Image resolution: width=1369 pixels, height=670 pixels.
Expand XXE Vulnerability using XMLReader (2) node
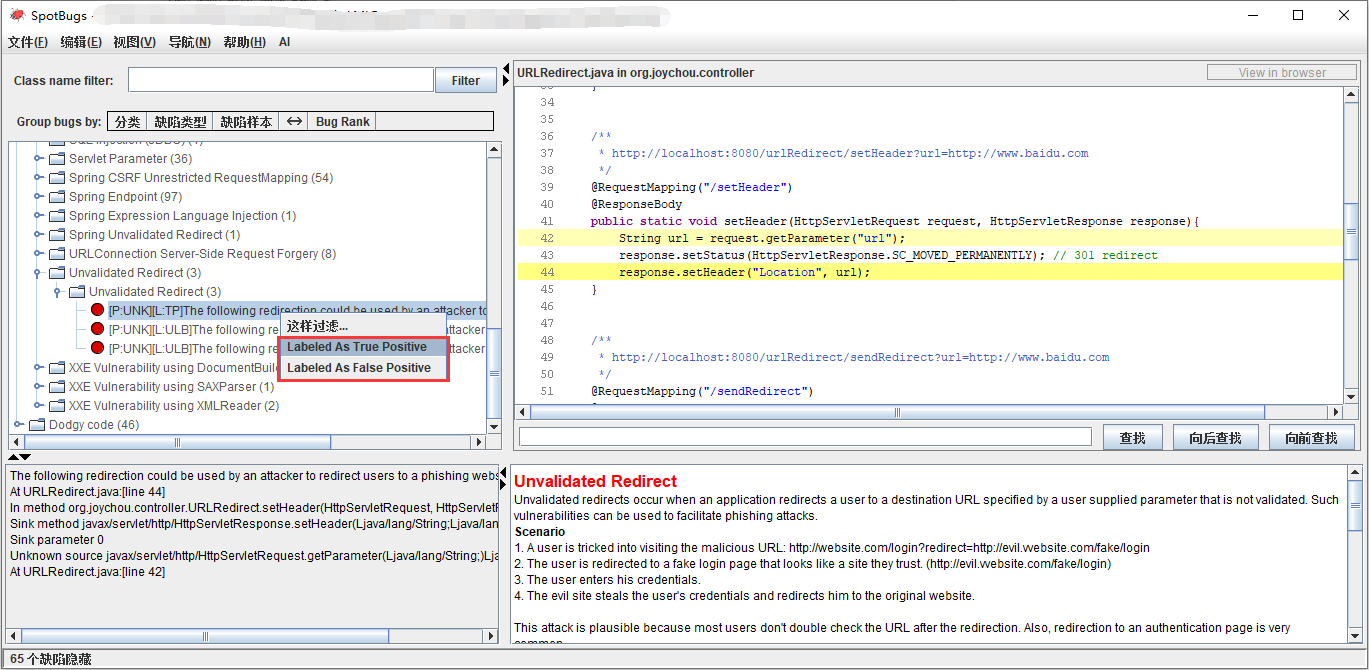click(x=38, y=405)
